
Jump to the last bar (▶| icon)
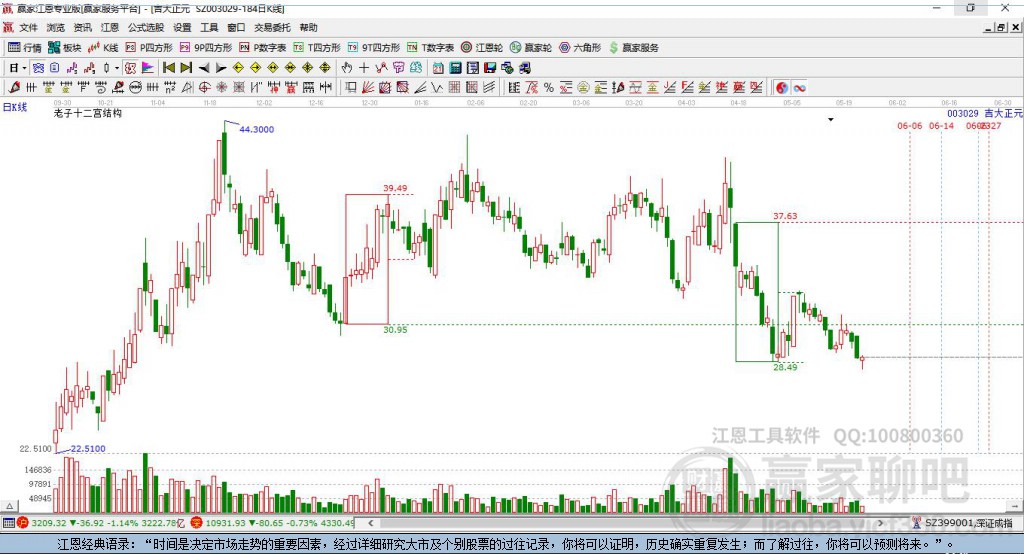186,68
